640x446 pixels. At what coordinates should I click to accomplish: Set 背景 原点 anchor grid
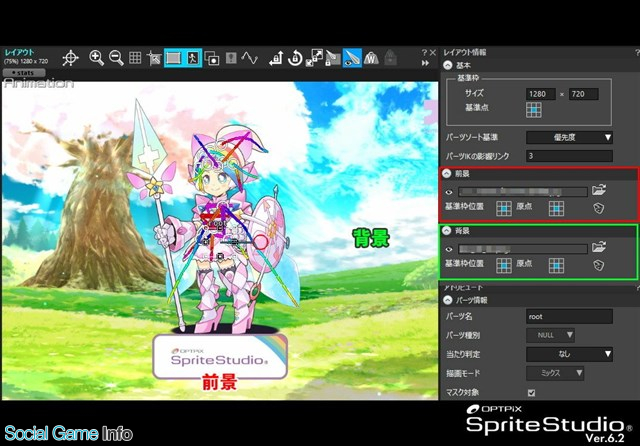click(556, 266)
